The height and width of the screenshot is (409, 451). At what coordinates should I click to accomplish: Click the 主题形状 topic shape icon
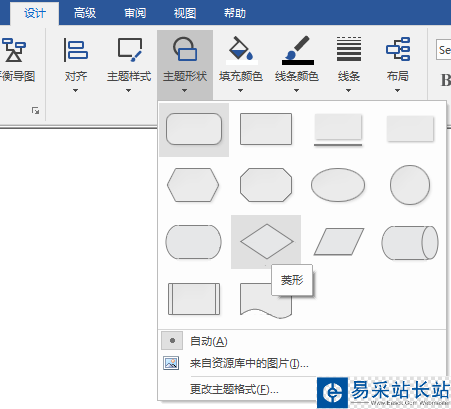[x=185, y=49]
